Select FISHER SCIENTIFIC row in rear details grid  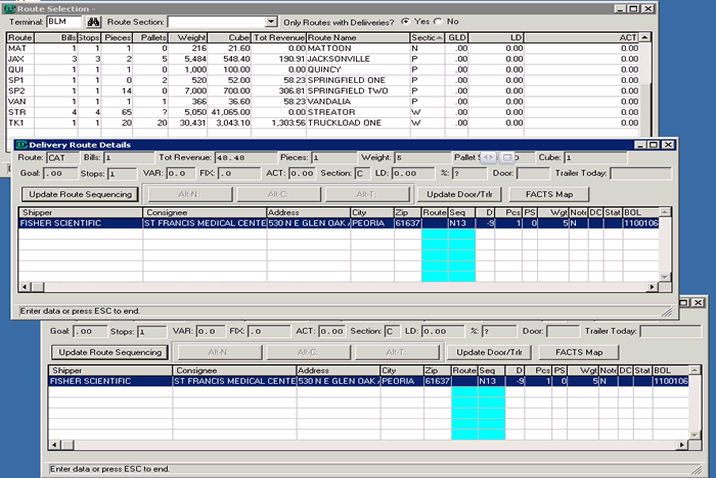[x=369, y=381]
